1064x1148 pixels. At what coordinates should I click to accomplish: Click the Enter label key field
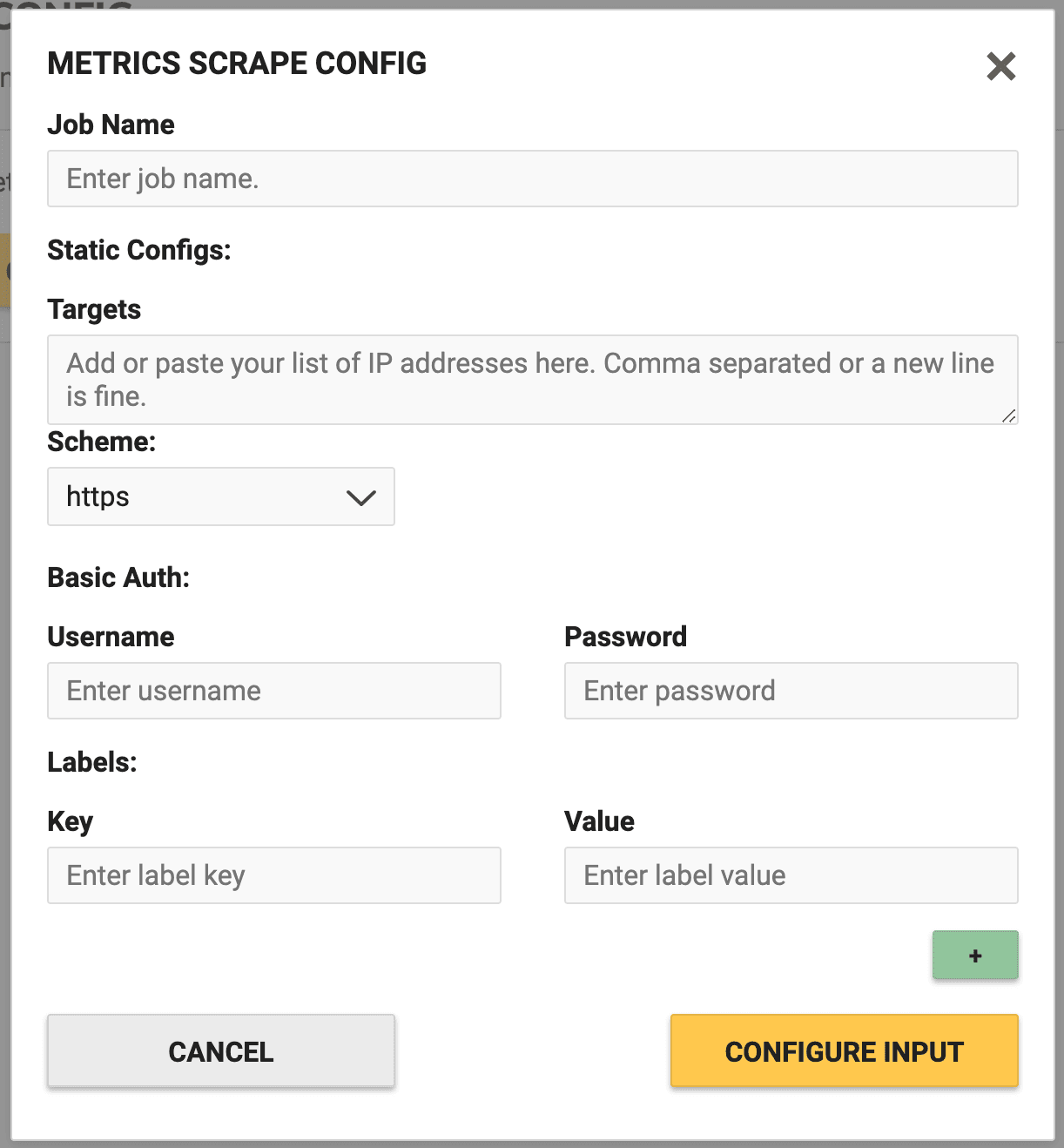pos(273,875)
